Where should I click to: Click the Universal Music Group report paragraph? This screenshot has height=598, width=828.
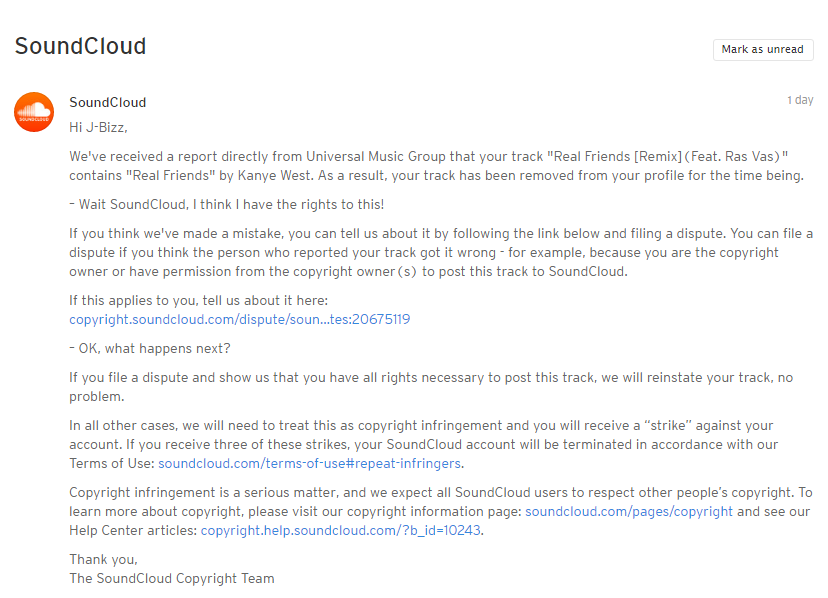click(436, 166)
